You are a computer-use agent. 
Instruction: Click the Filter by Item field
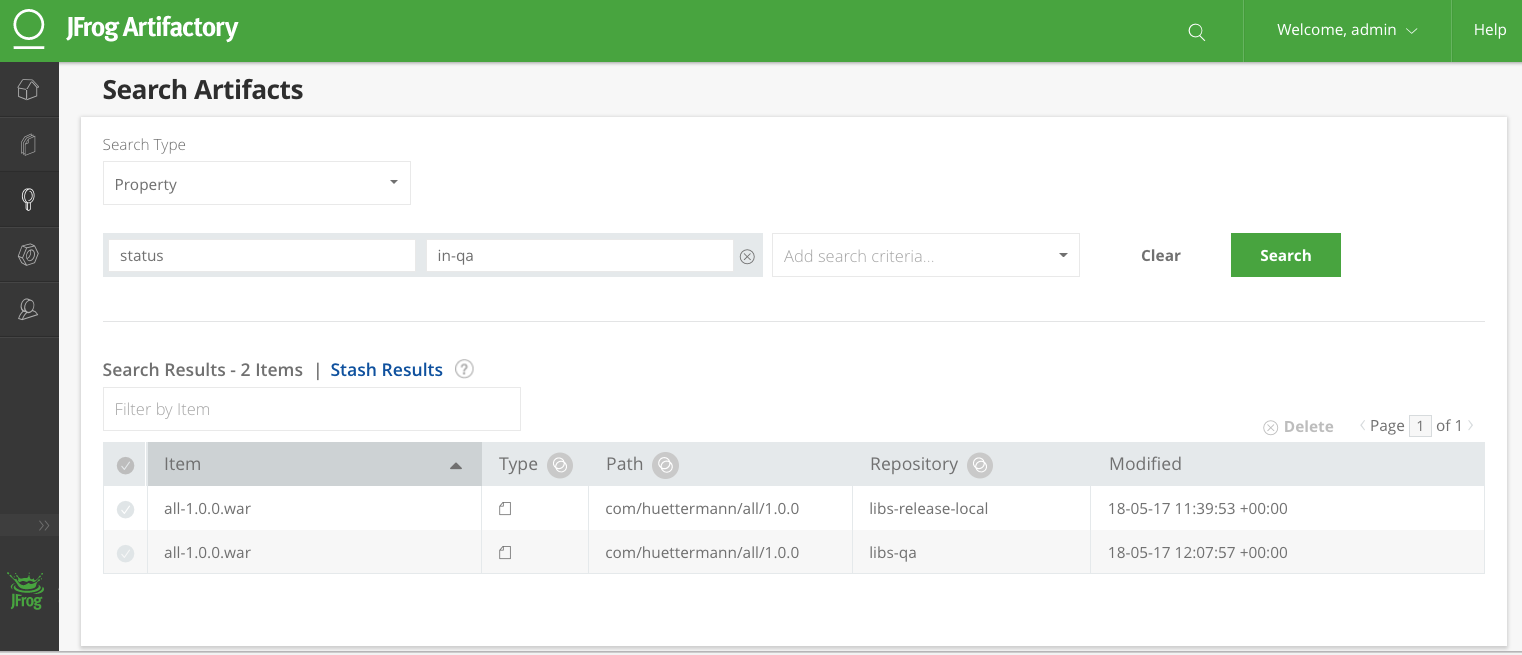311,409
